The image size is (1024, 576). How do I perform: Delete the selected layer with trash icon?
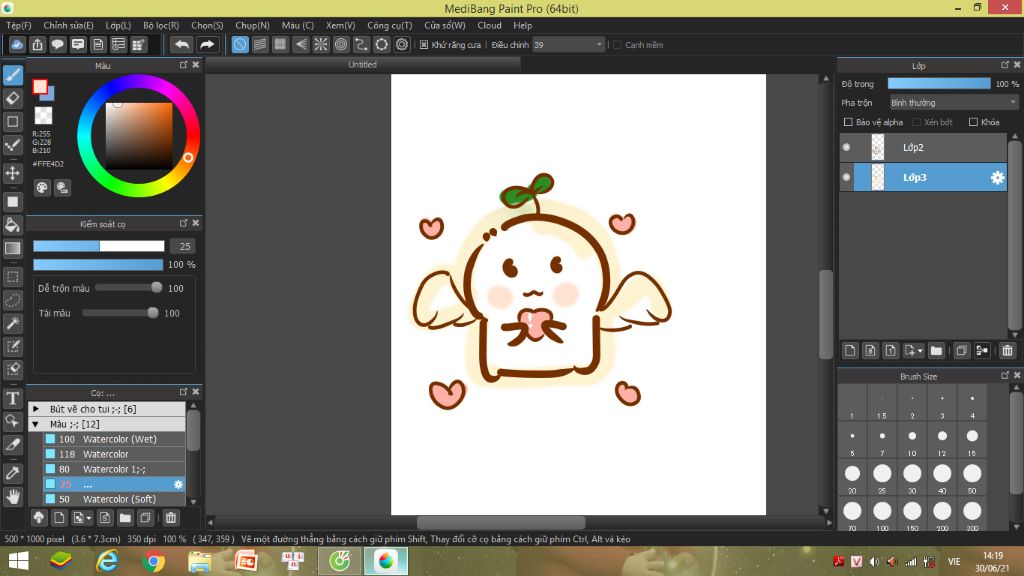(x=1007, y=351)
